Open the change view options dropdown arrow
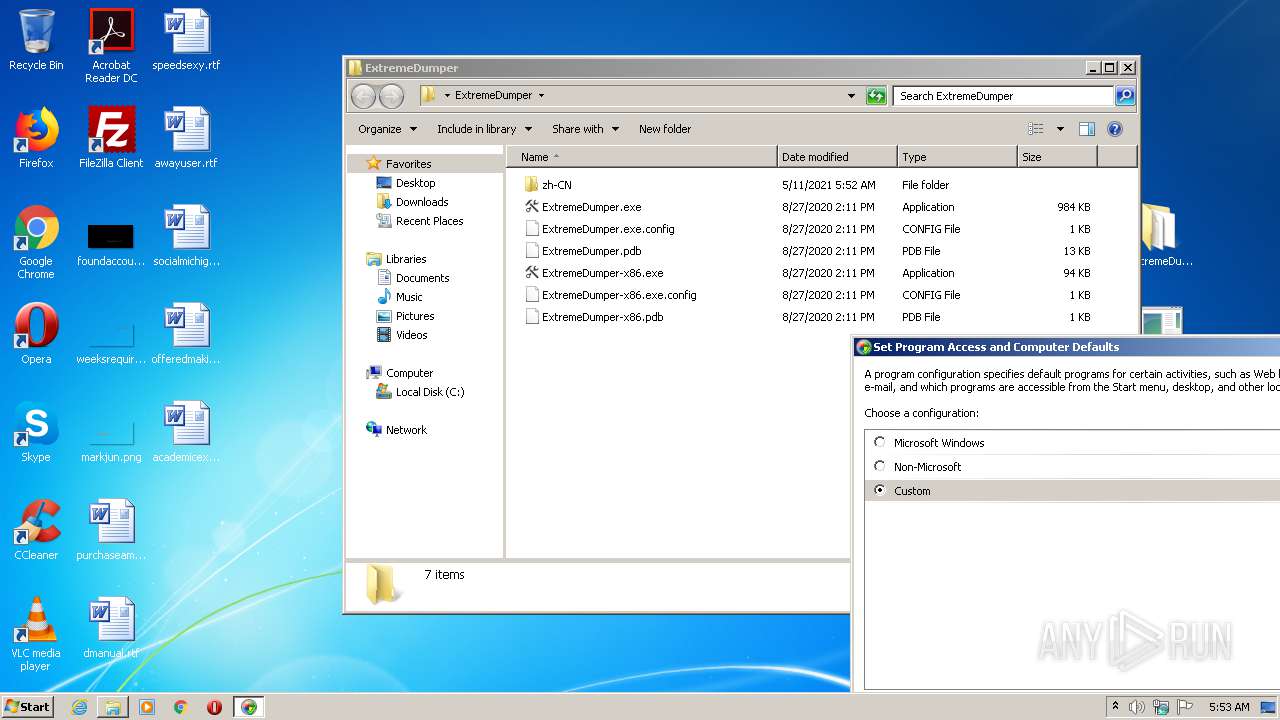Image resolution: width=1280 pixels, height=720 pixels. pos(1060,129)
